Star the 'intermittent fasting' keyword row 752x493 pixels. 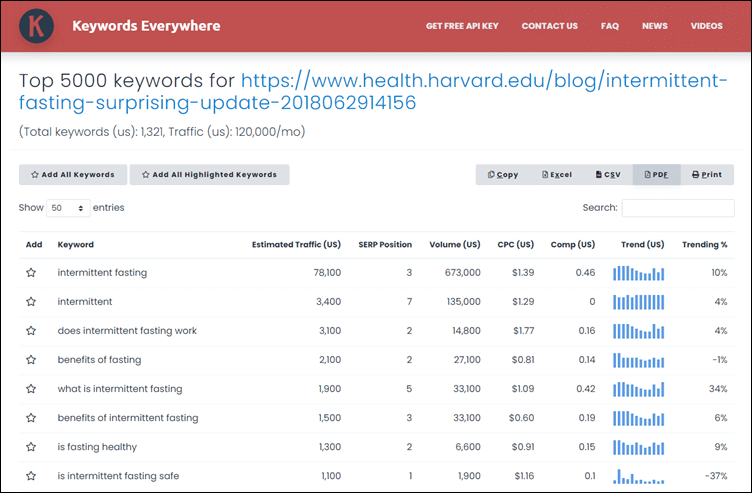(31, 273)
